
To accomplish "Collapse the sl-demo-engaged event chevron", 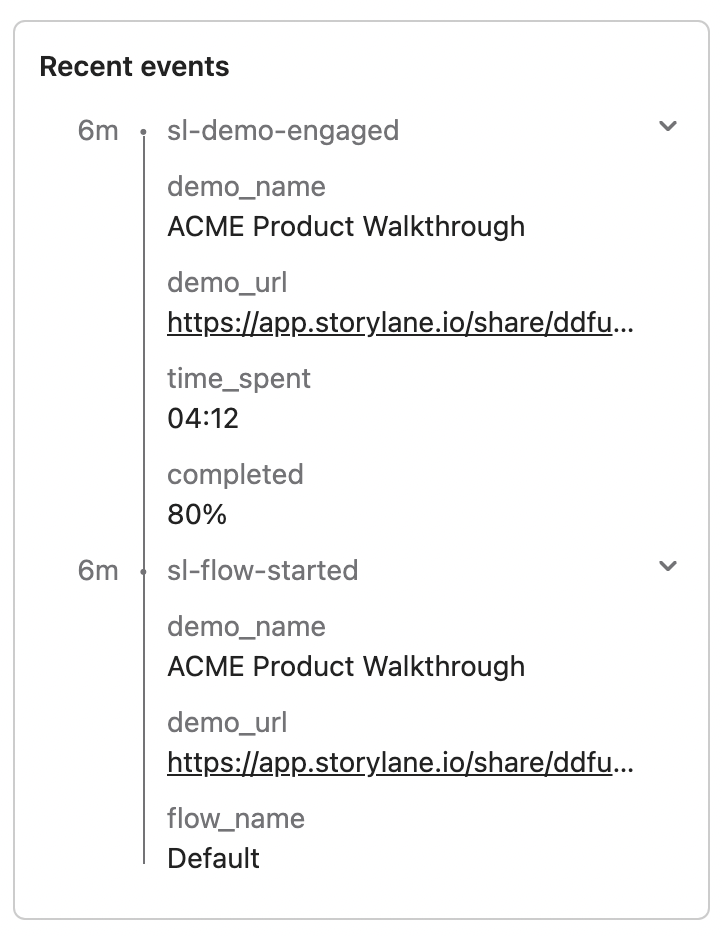I will click(668, 126).
